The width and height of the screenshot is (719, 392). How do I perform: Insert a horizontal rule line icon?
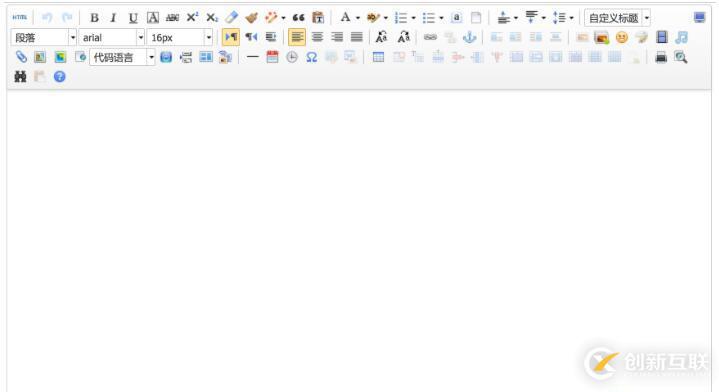[x=253, y=57]
